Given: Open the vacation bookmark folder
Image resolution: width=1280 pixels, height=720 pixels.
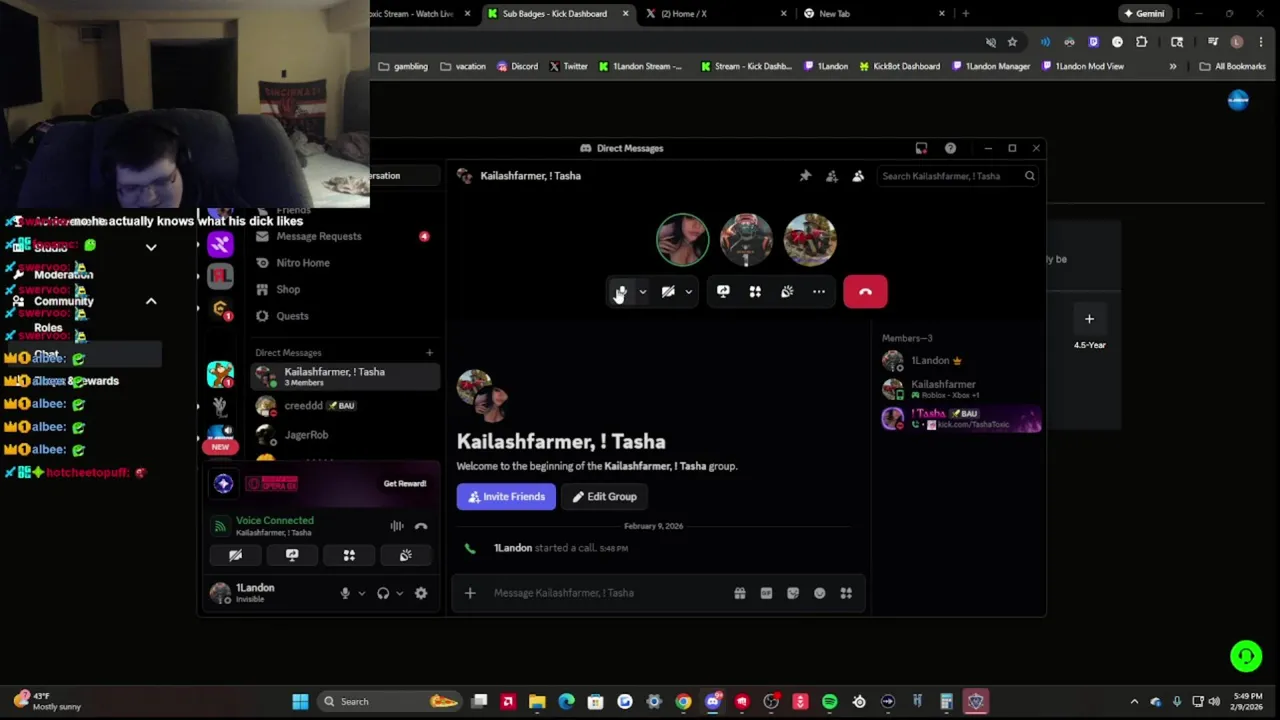Looking at the screenshot, I should 463,67.
